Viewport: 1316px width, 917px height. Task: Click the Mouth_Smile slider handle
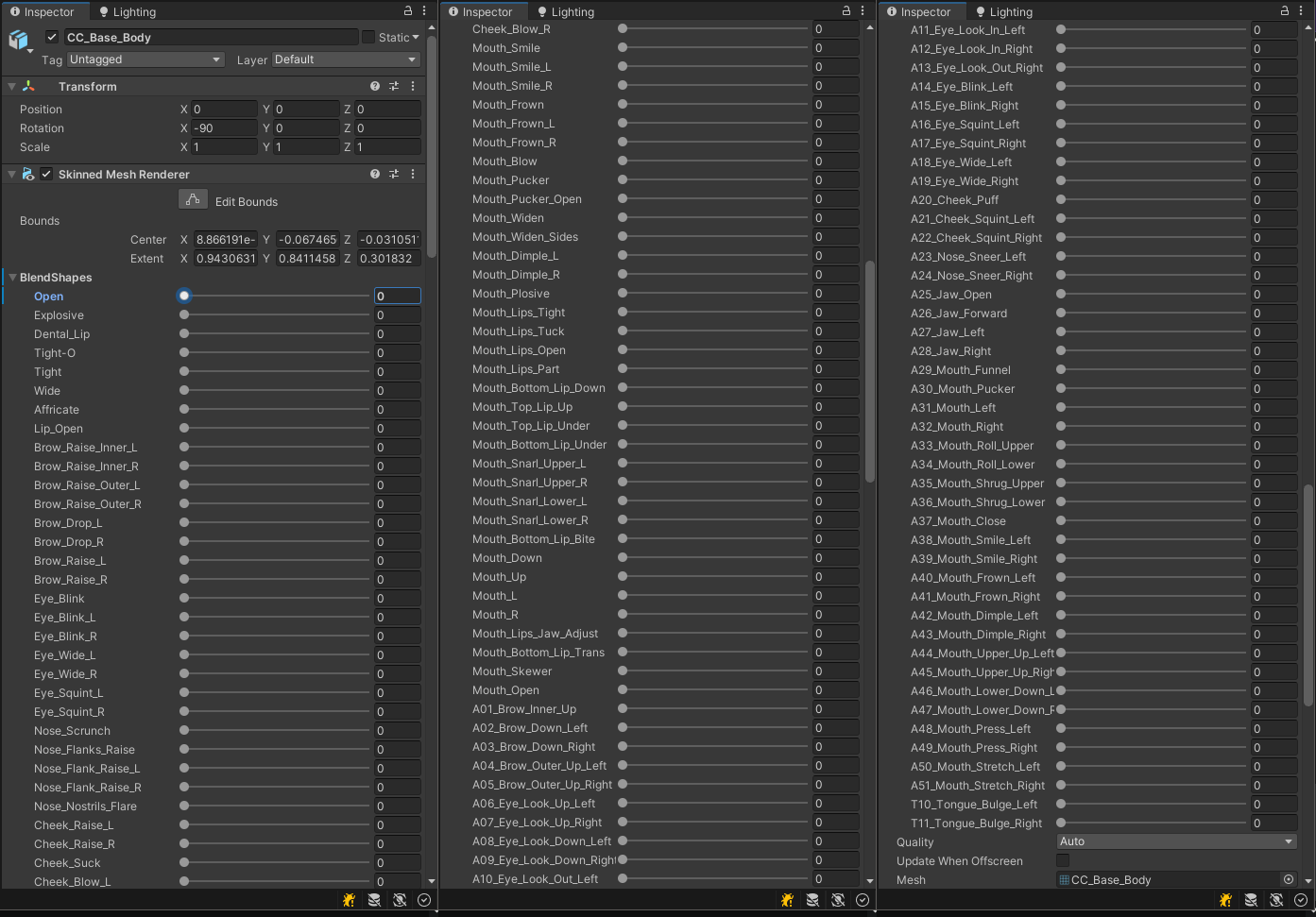623,48
